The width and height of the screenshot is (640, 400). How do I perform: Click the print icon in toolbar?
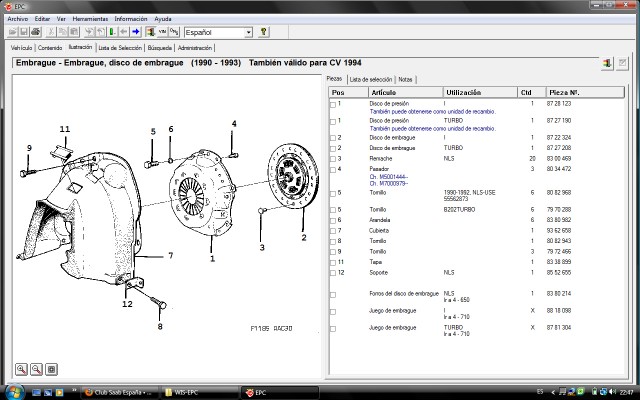[36, 32]
